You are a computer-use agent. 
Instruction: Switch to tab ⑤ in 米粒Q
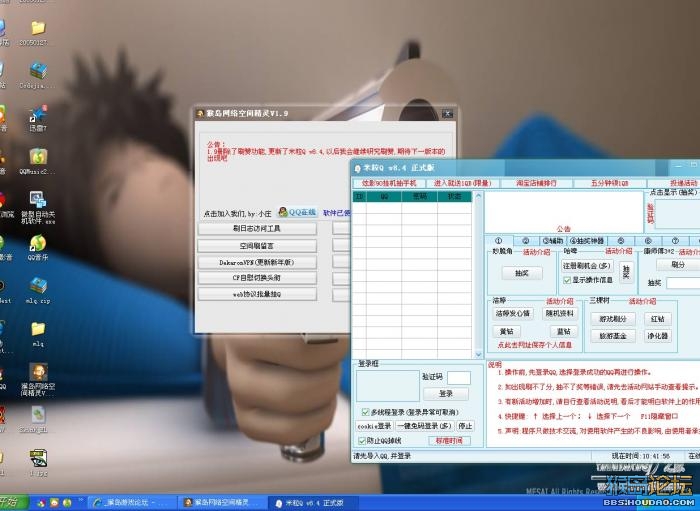621,241
